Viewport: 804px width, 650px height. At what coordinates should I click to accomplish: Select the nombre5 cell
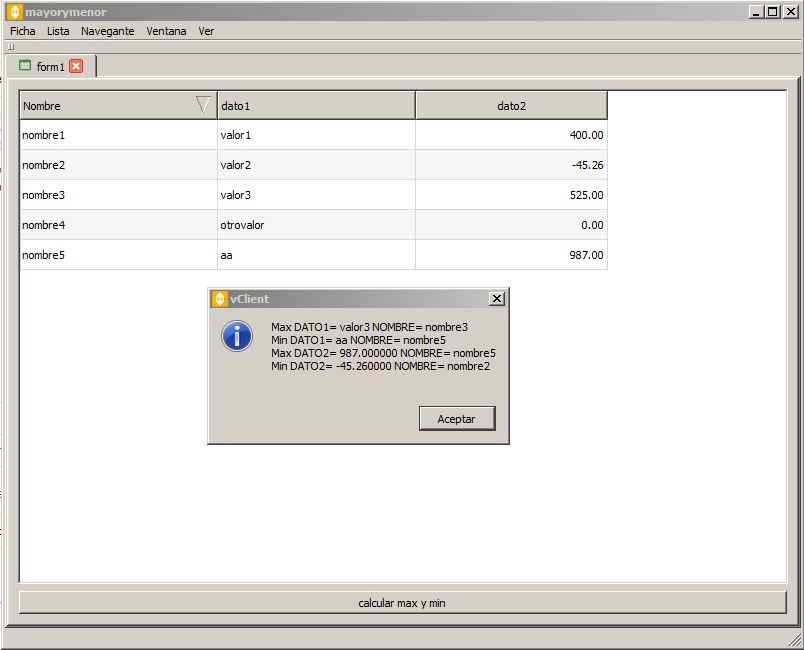coord(118,255)
